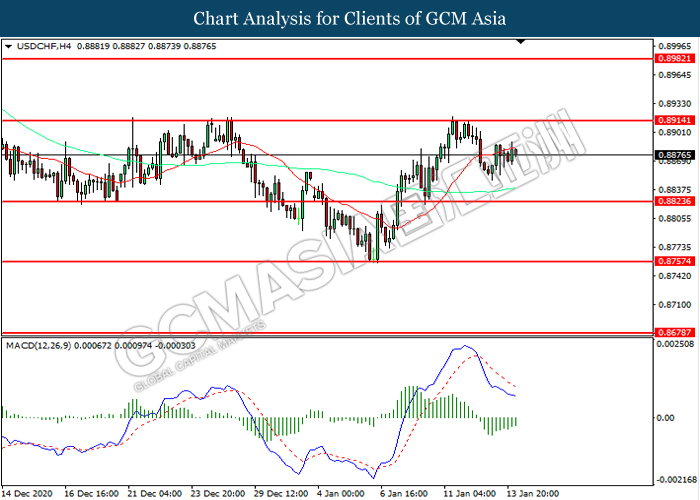Click the 0.88765 current price tag
This screenshot has width=700, height=500.
tap(671, 155)
